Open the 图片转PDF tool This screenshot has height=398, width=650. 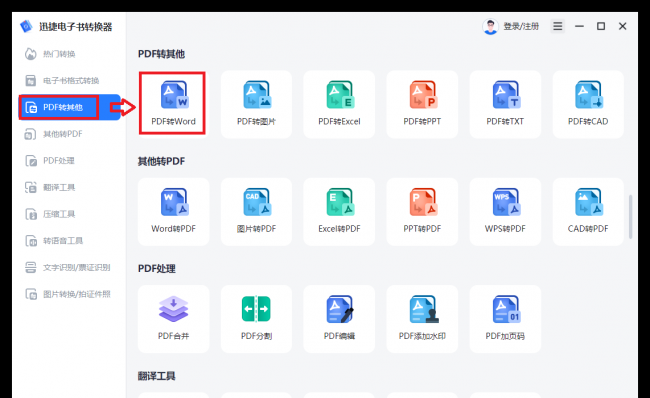256,211
